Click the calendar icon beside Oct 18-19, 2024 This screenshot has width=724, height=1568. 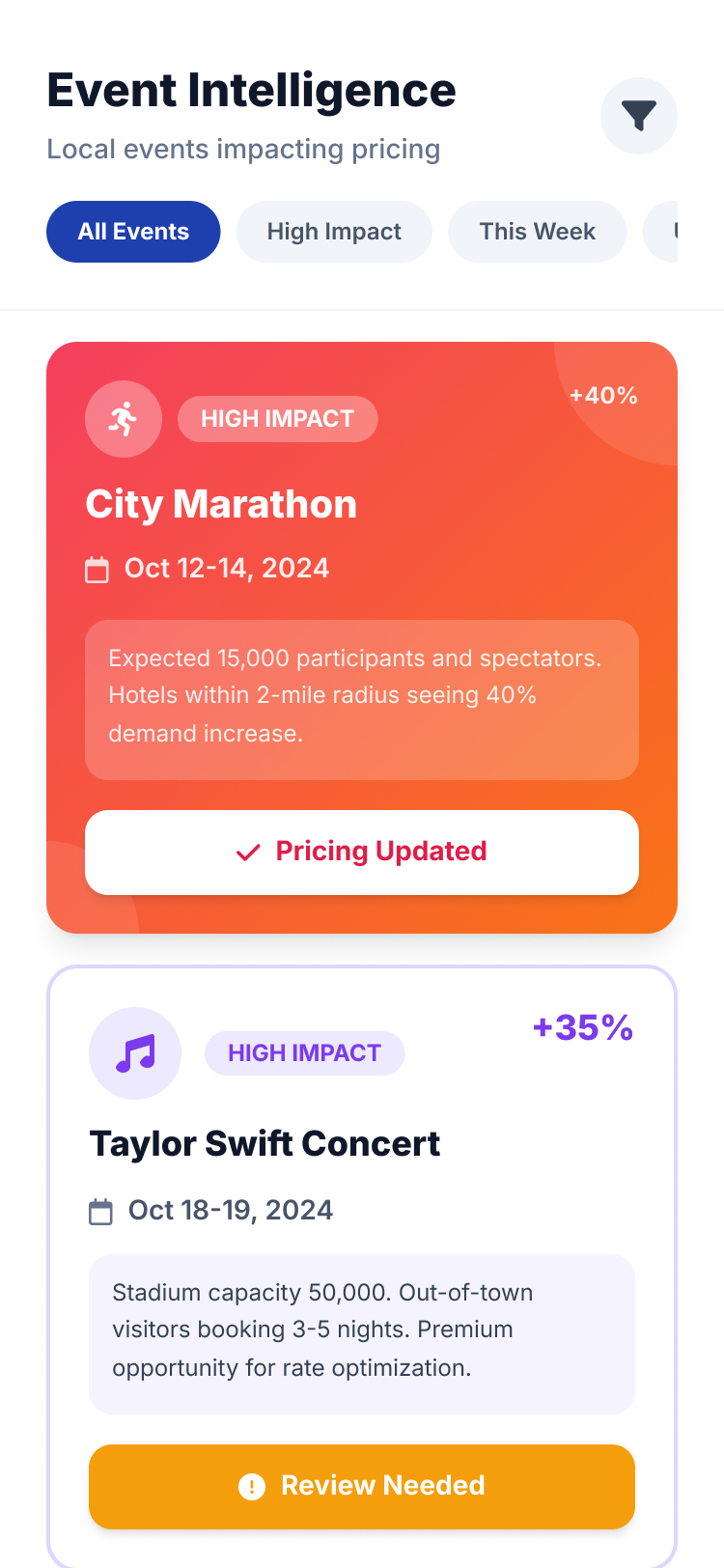(x=101, y=1212)
